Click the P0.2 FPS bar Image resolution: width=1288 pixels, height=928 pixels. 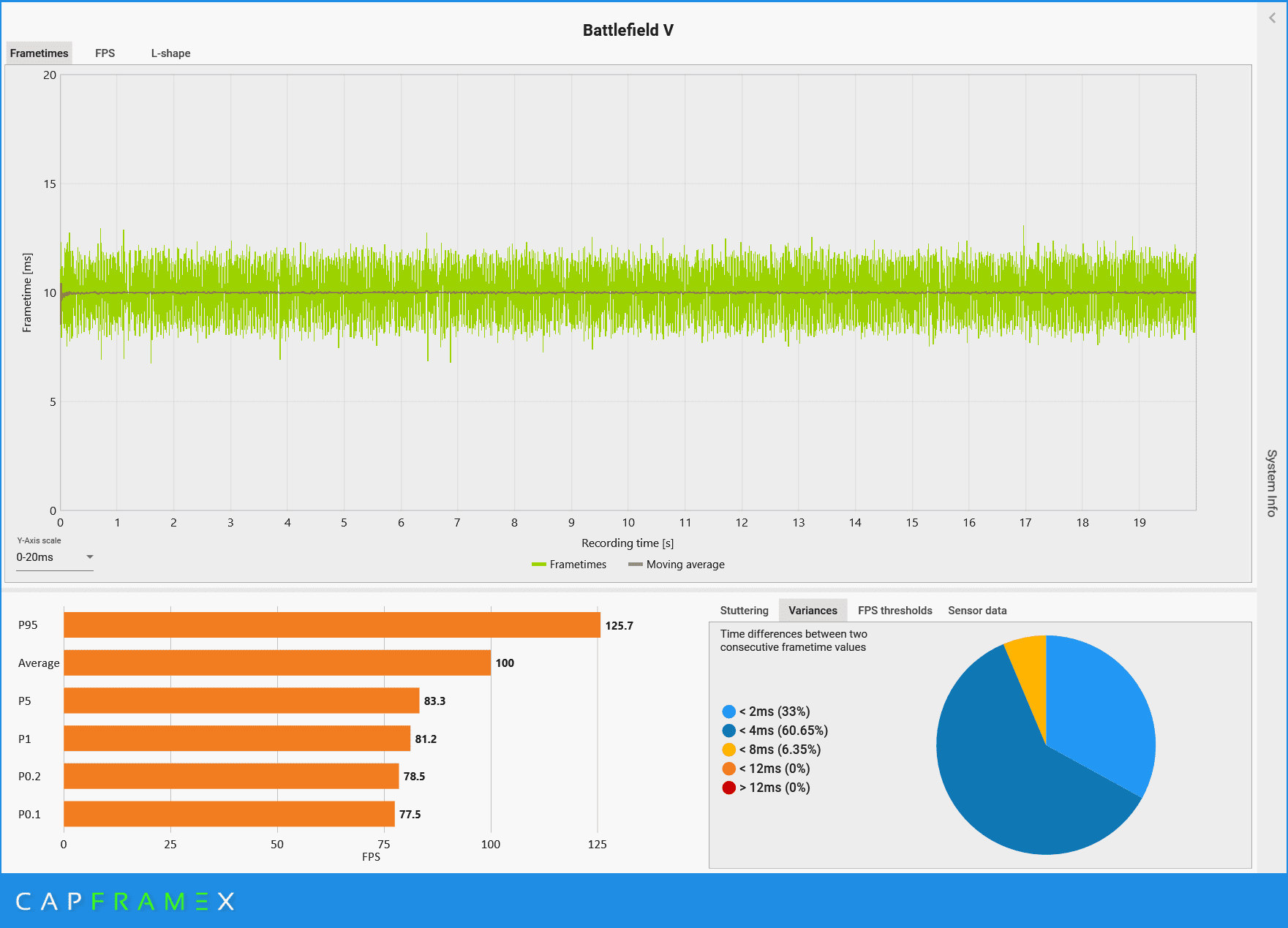(231, 776)
